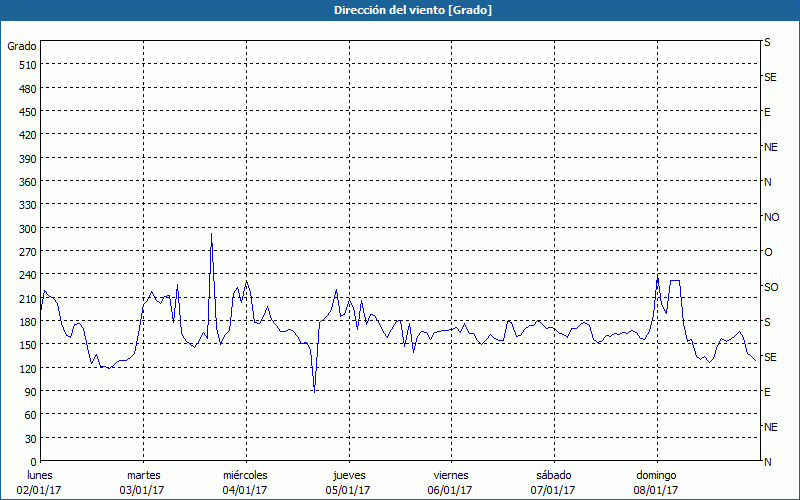
Task: Click the 'miércoles' day label
Action: (245, 475)
